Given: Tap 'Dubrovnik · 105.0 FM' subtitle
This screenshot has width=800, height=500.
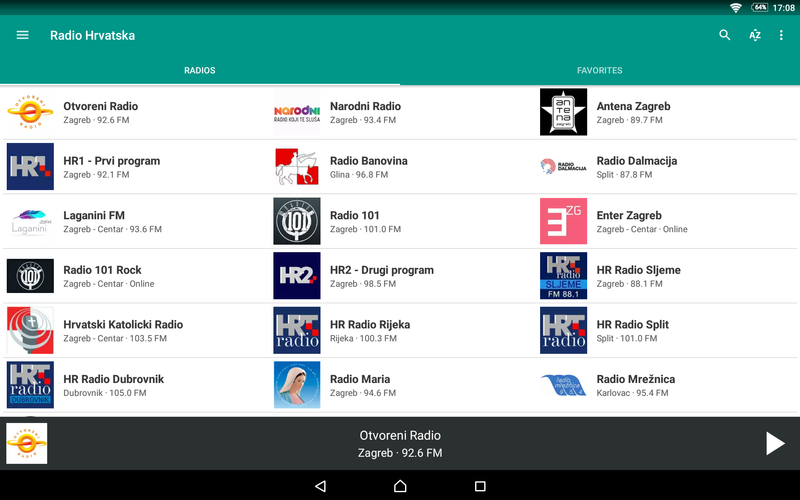Looking at the screenshot, I should [105, 393].
